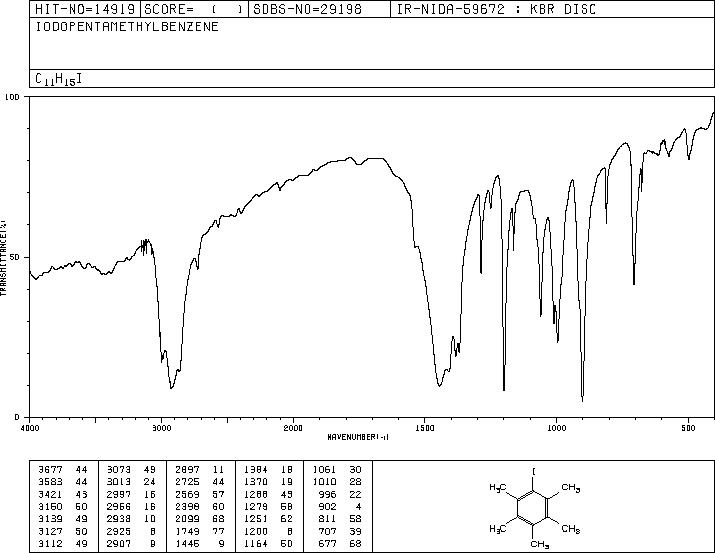Click the peak table entry 1200
This screenshot has width=715, height=553.
pyautogui.click(x=256, y=531)
